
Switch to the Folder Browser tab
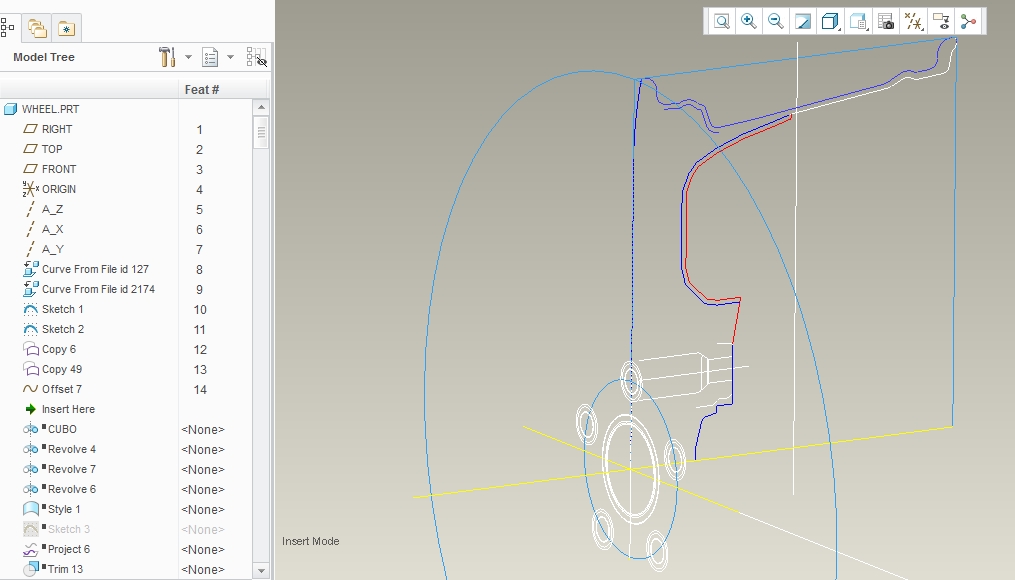coord(37,28)
